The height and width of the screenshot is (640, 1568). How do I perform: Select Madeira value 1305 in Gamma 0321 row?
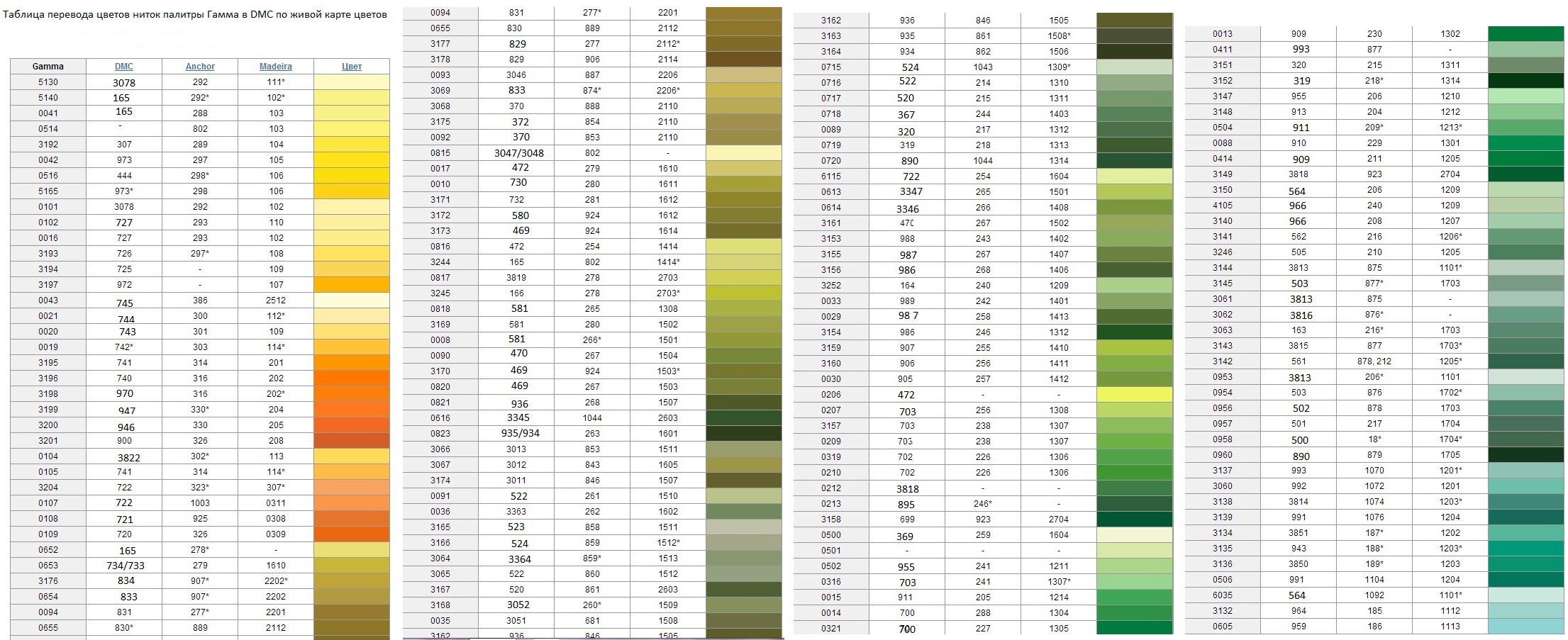1059,629
